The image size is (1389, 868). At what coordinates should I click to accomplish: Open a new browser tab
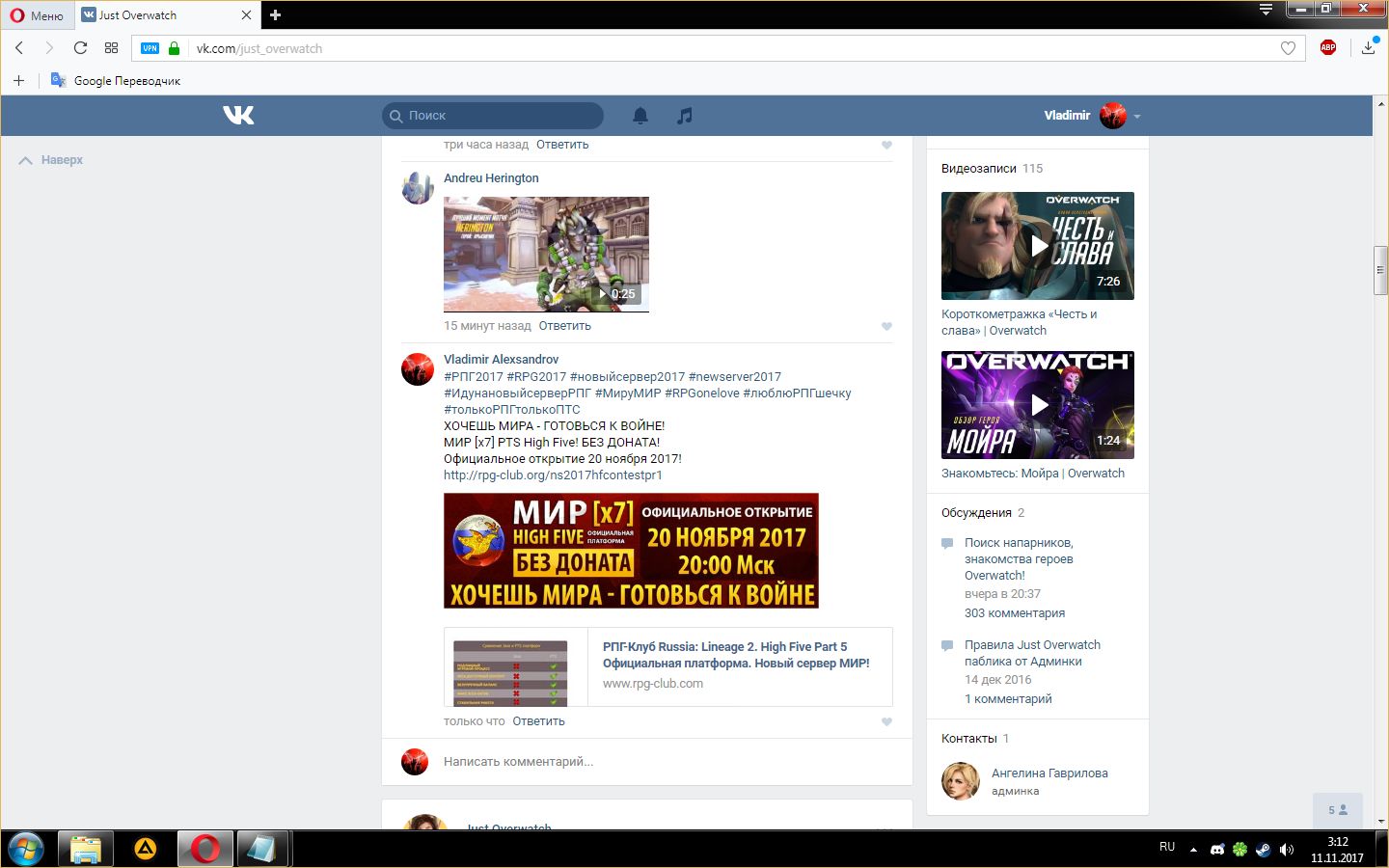276,14
